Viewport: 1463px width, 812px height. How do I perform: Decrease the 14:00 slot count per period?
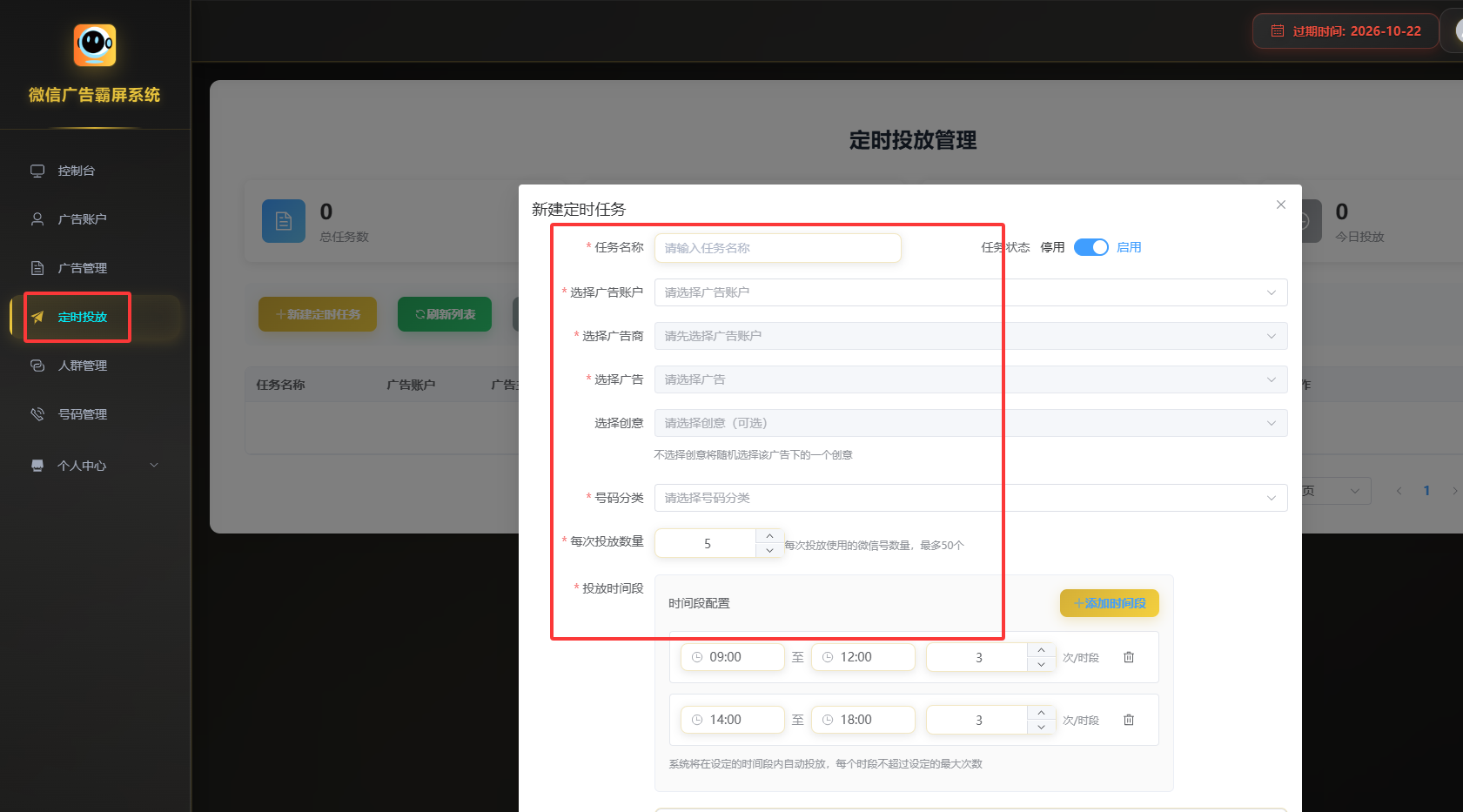1041,727
